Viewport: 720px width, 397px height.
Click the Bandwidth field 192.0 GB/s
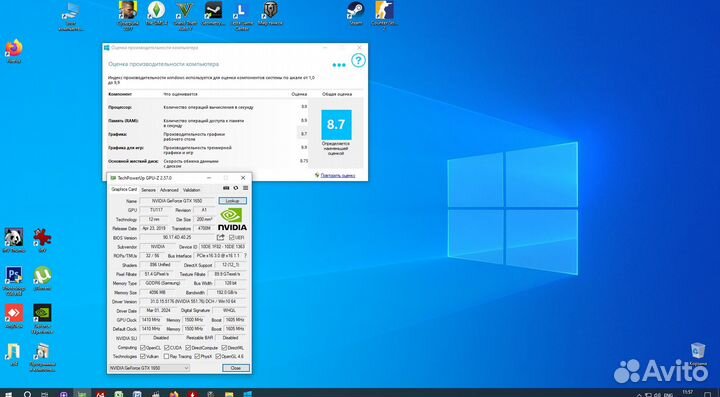(227, 292)
